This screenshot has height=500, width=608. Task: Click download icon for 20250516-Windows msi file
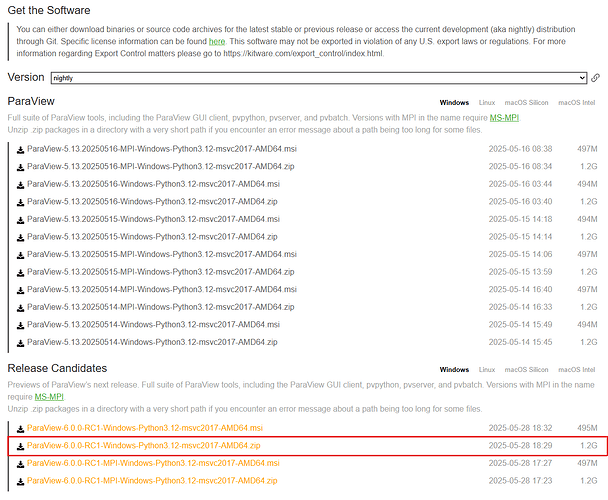21,185
